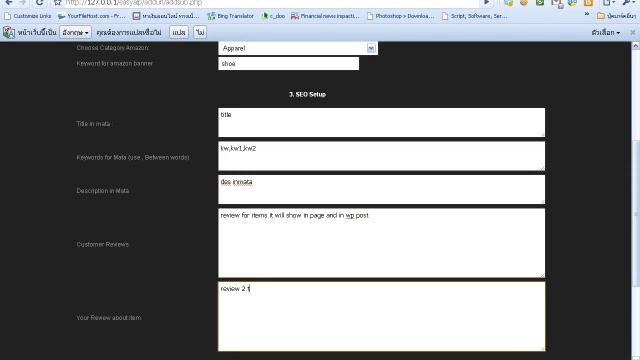Open the c_doo bookmark
The image size is (640, 360).
point(273,16)
